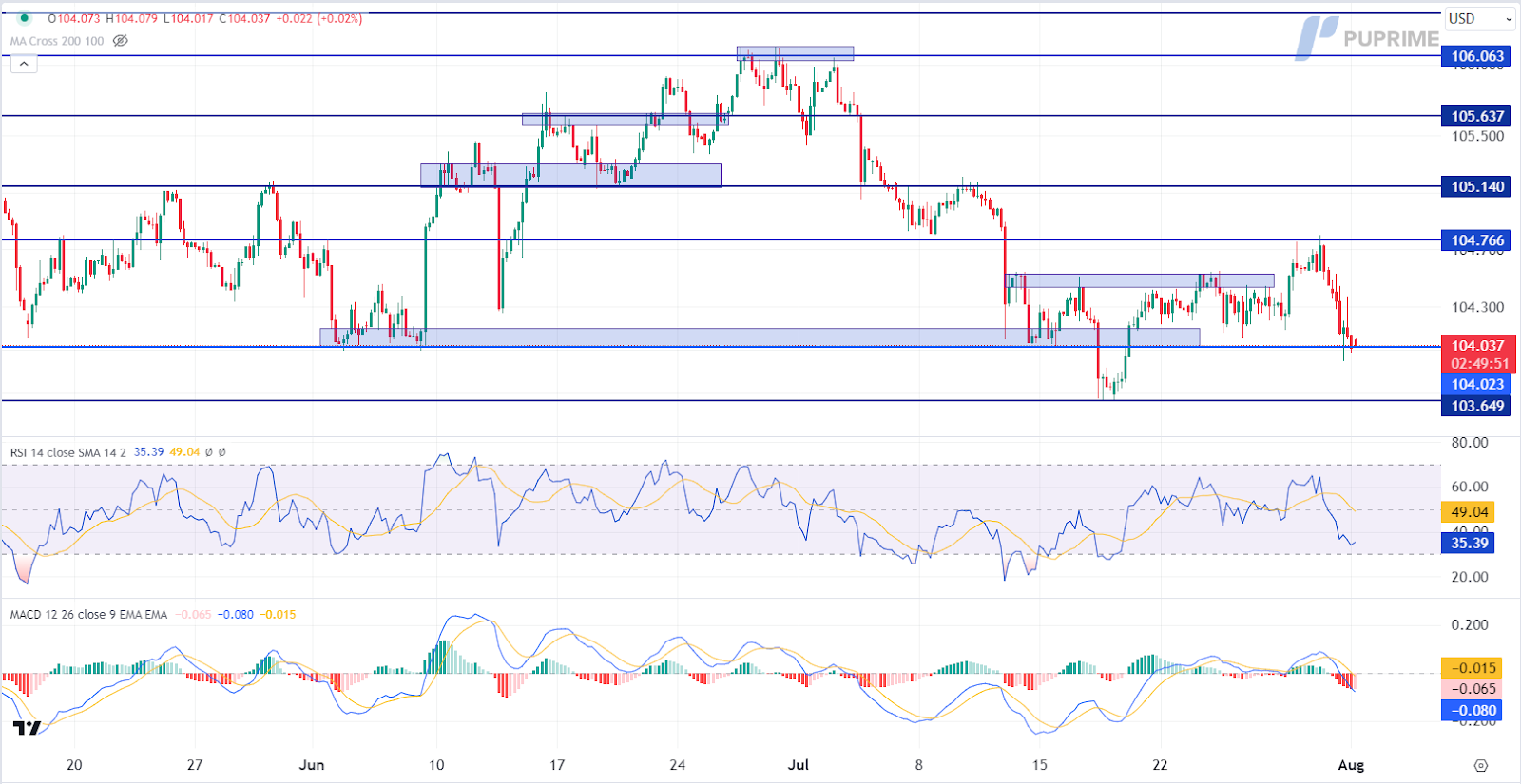
Task: Click the 105.500 price scale value
Action: pyautogui.click(x=1477, y=136)
